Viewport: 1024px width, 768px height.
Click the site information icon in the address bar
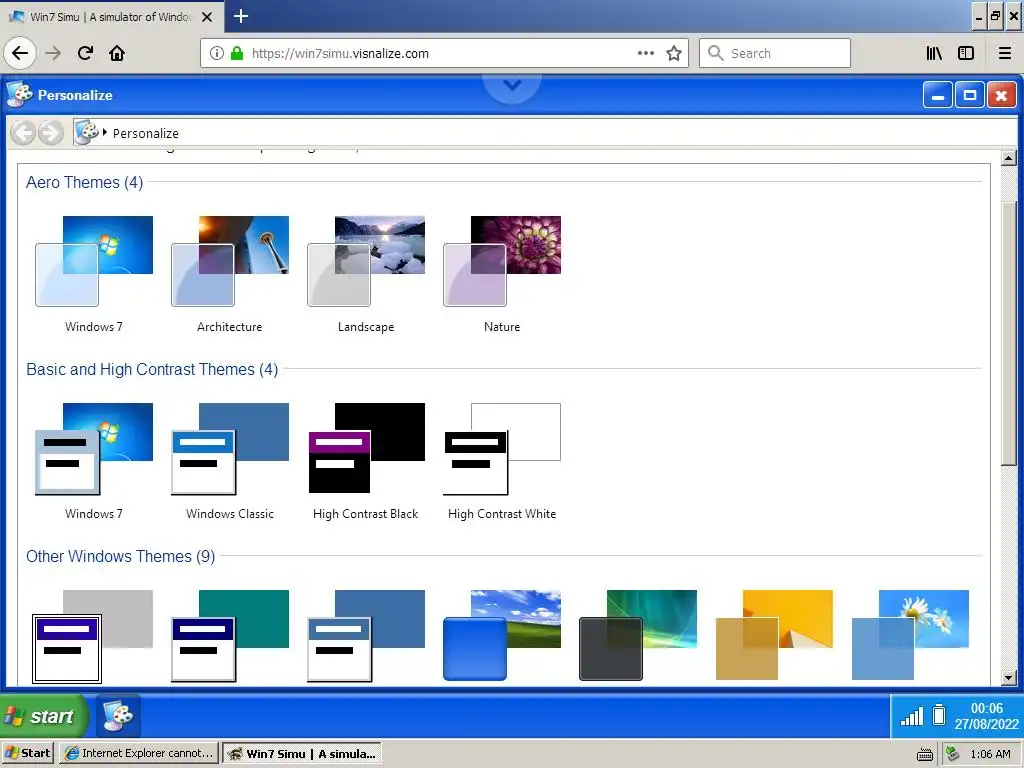point(217,53)
